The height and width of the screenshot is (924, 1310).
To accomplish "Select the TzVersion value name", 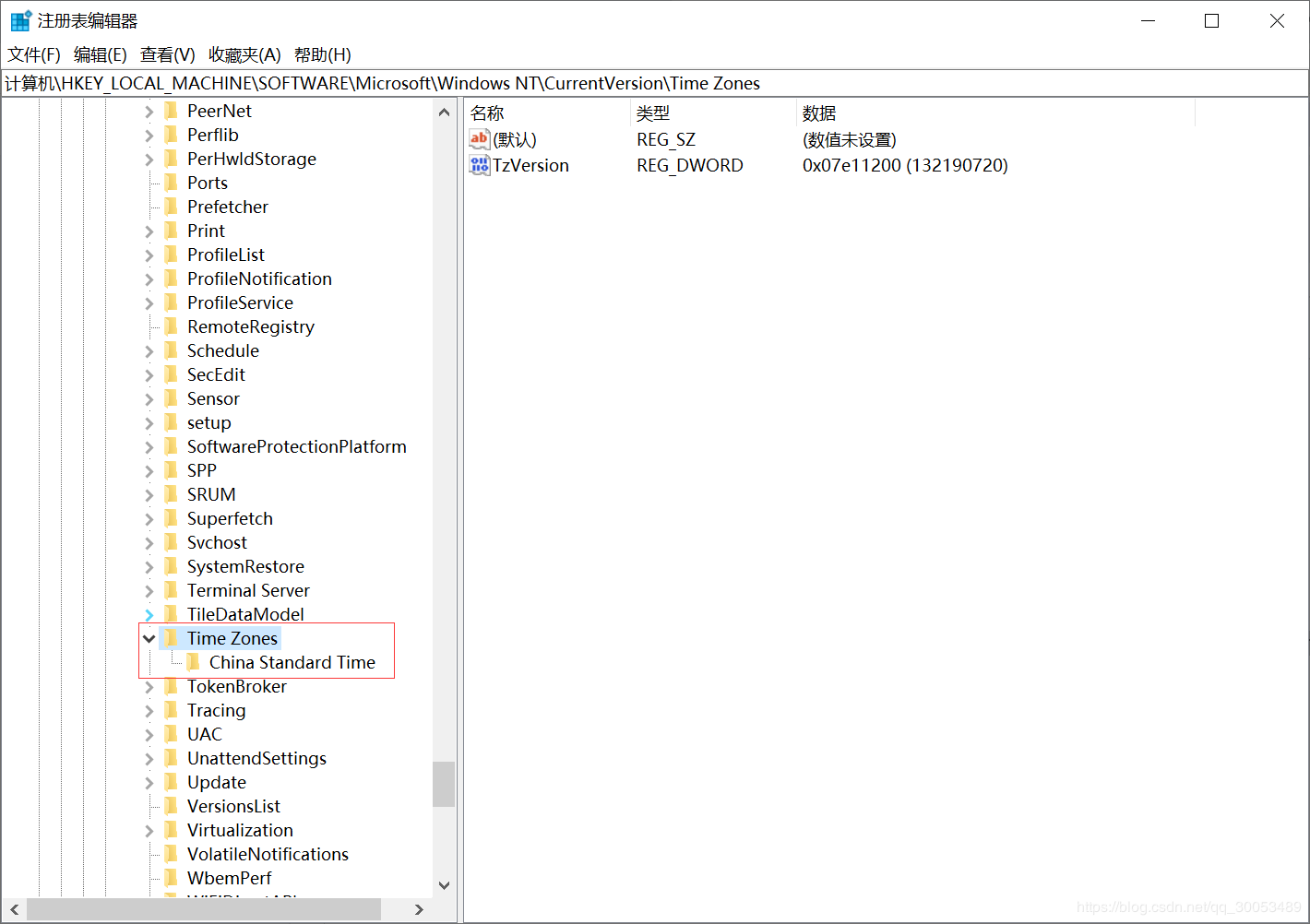I will tap(530, 165).
